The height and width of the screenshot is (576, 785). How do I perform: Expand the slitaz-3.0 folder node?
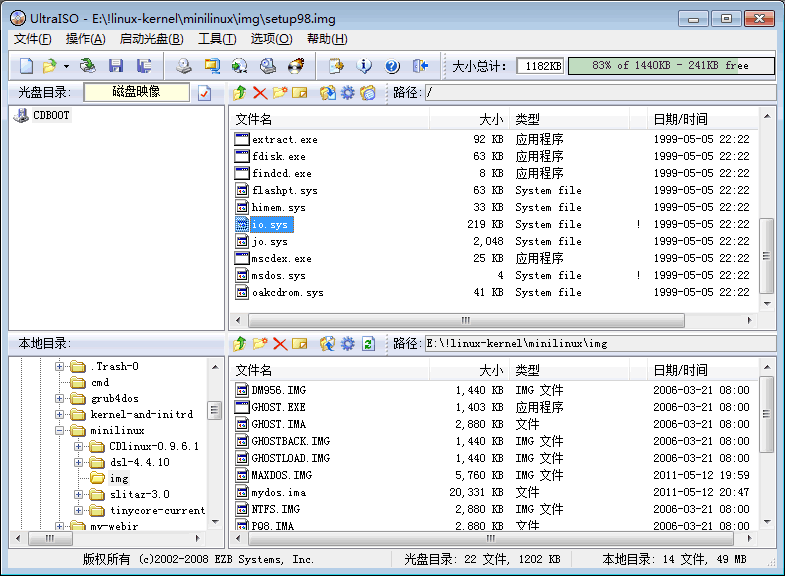click(79, 494)
